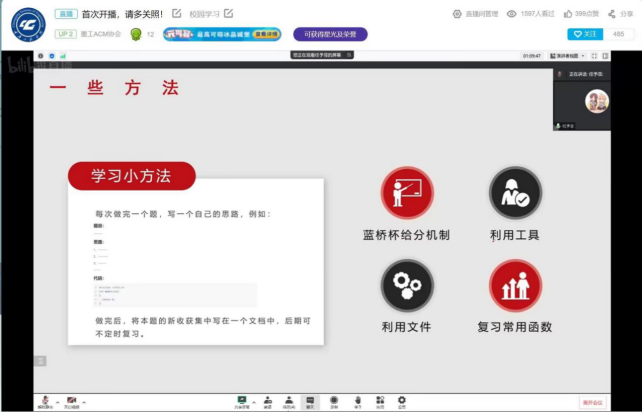
Task: Open the chat icon in meeting toolbar
Action: [311, 401]
